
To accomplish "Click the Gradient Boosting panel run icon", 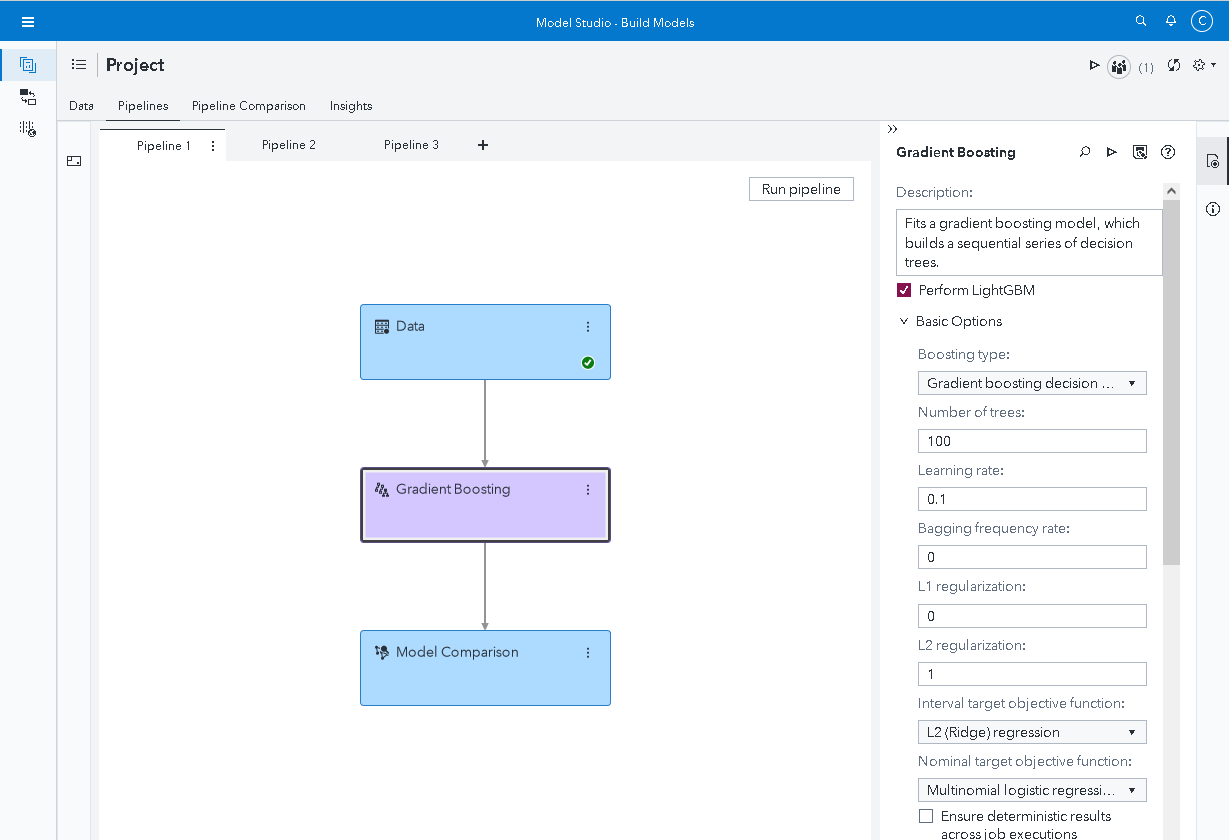I will (1111, 152).
